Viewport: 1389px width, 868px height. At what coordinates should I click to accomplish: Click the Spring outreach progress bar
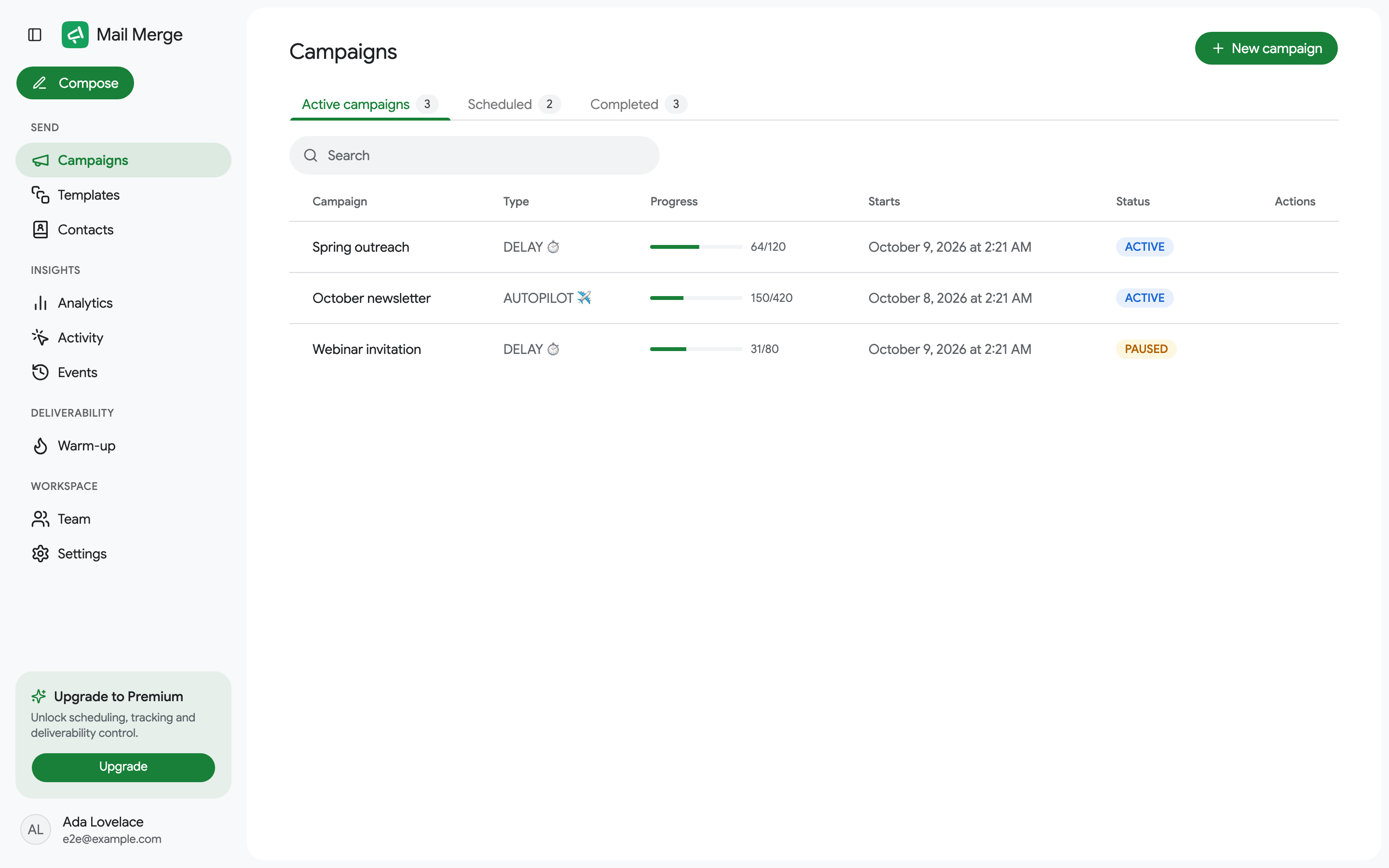tap(696, 247)
